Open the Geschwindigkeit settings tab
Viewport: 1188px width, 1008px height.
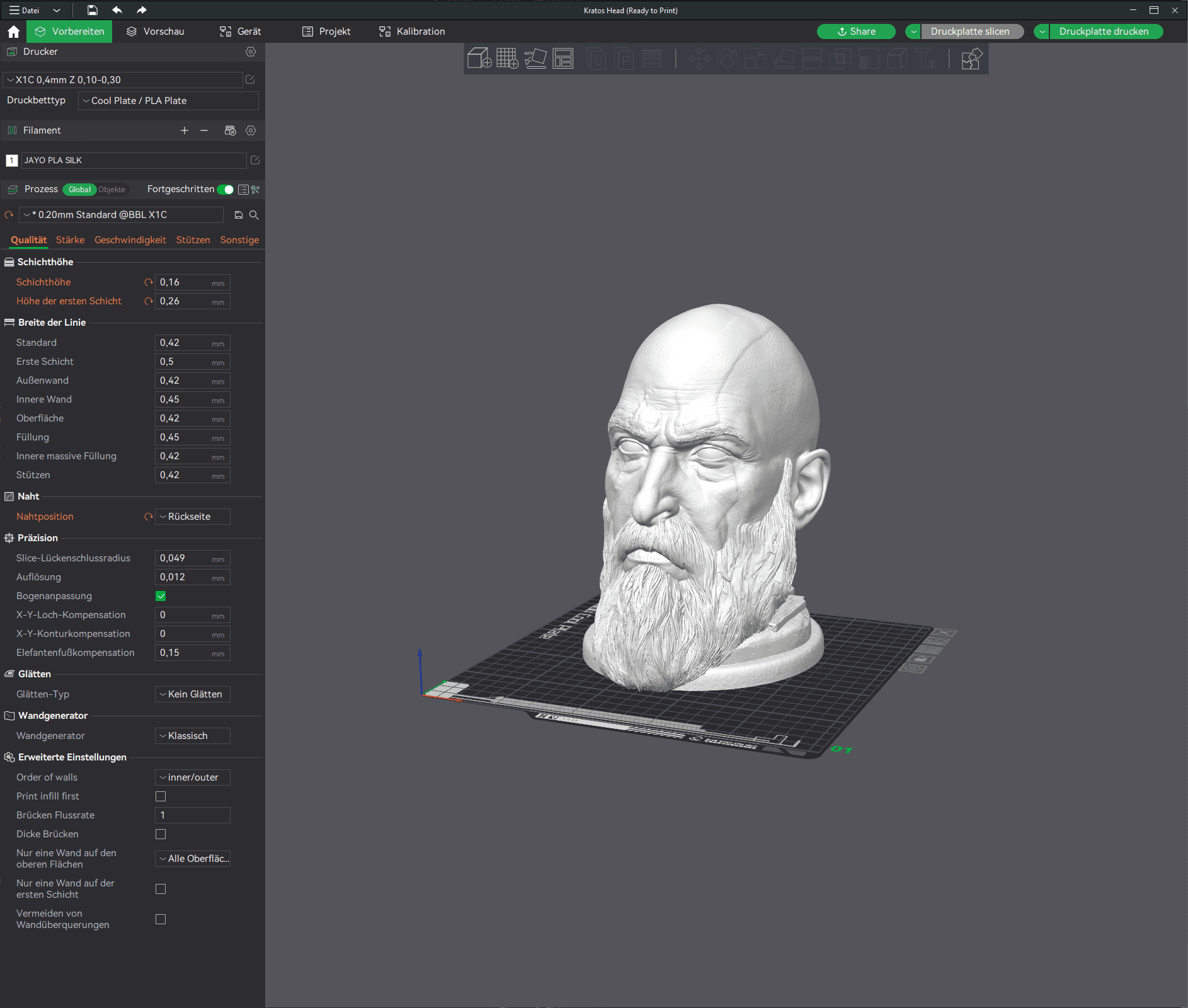click(130, 240)
